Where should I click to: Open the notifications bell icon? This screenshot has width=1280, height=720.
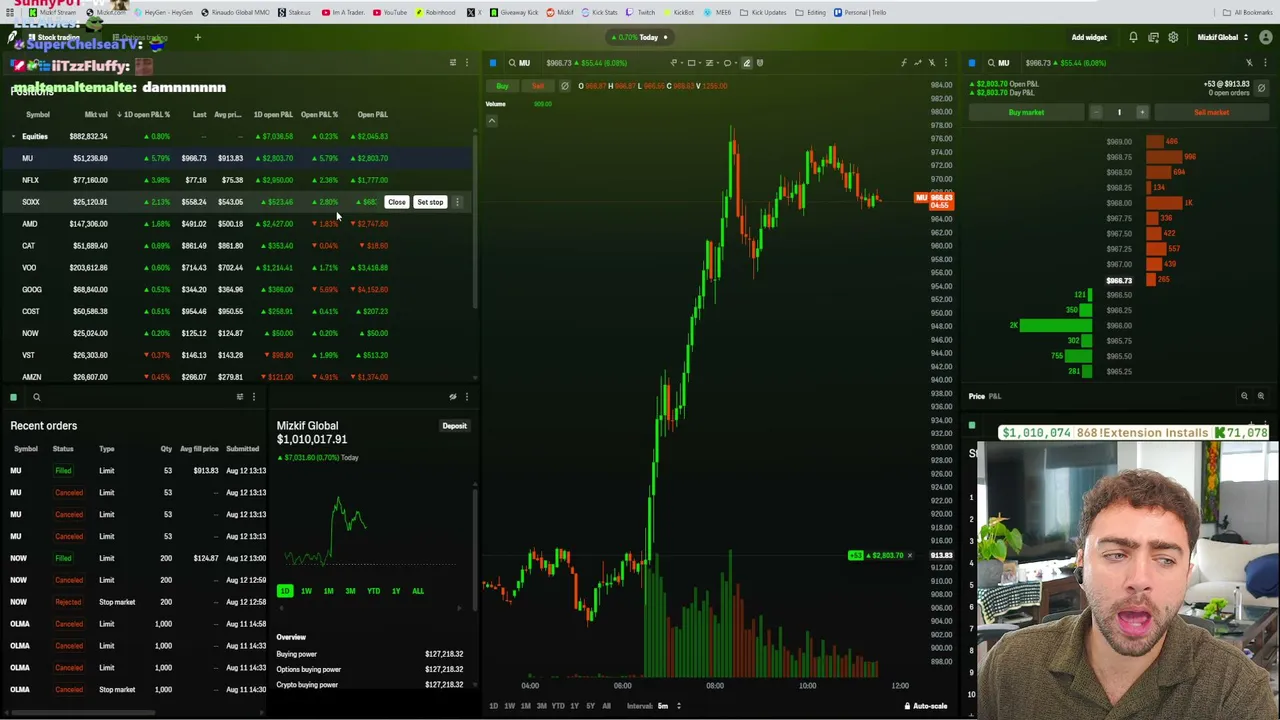[1133, 37]
